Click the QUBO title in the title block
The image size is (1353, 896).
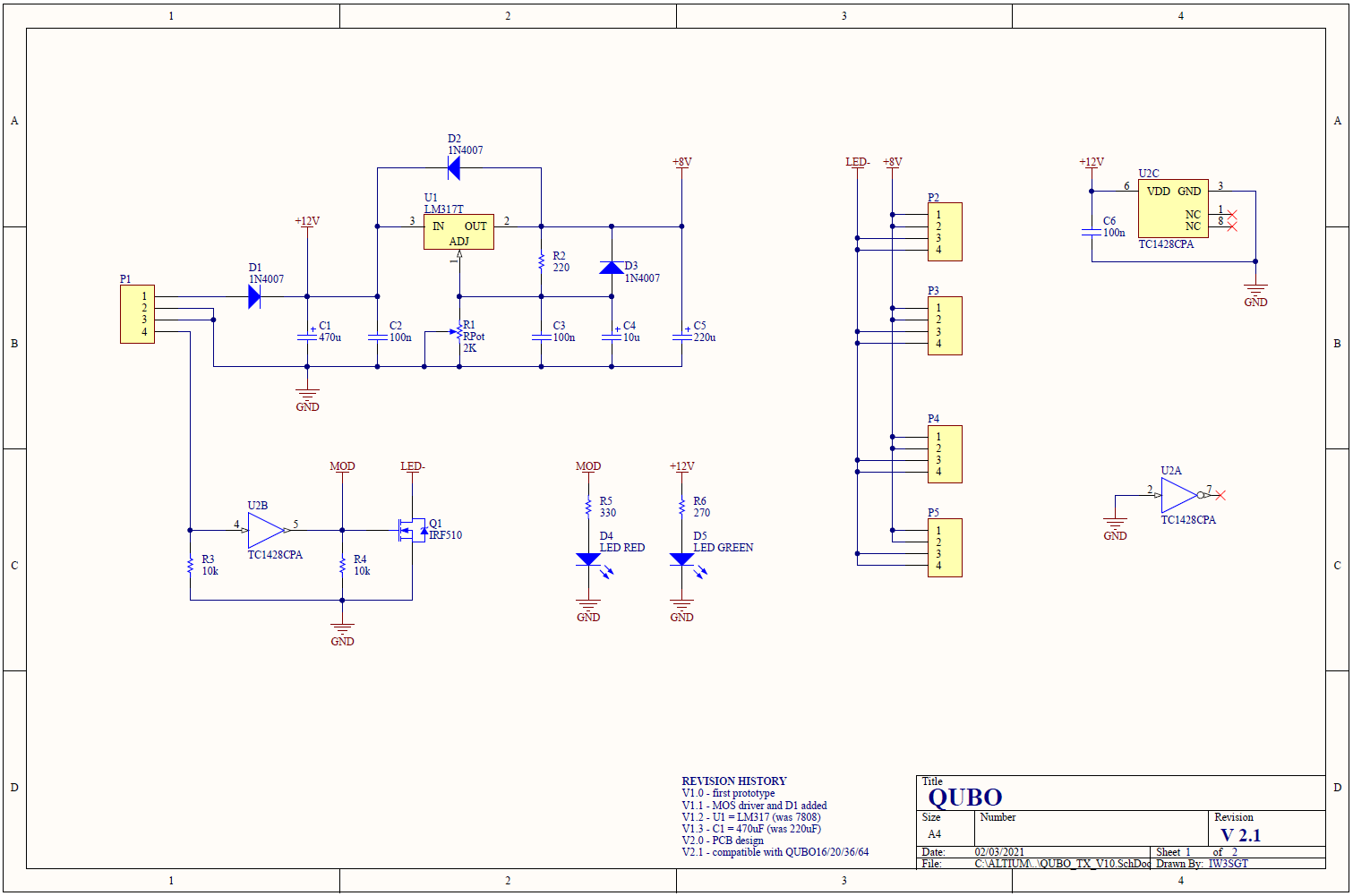pos(965,797)
